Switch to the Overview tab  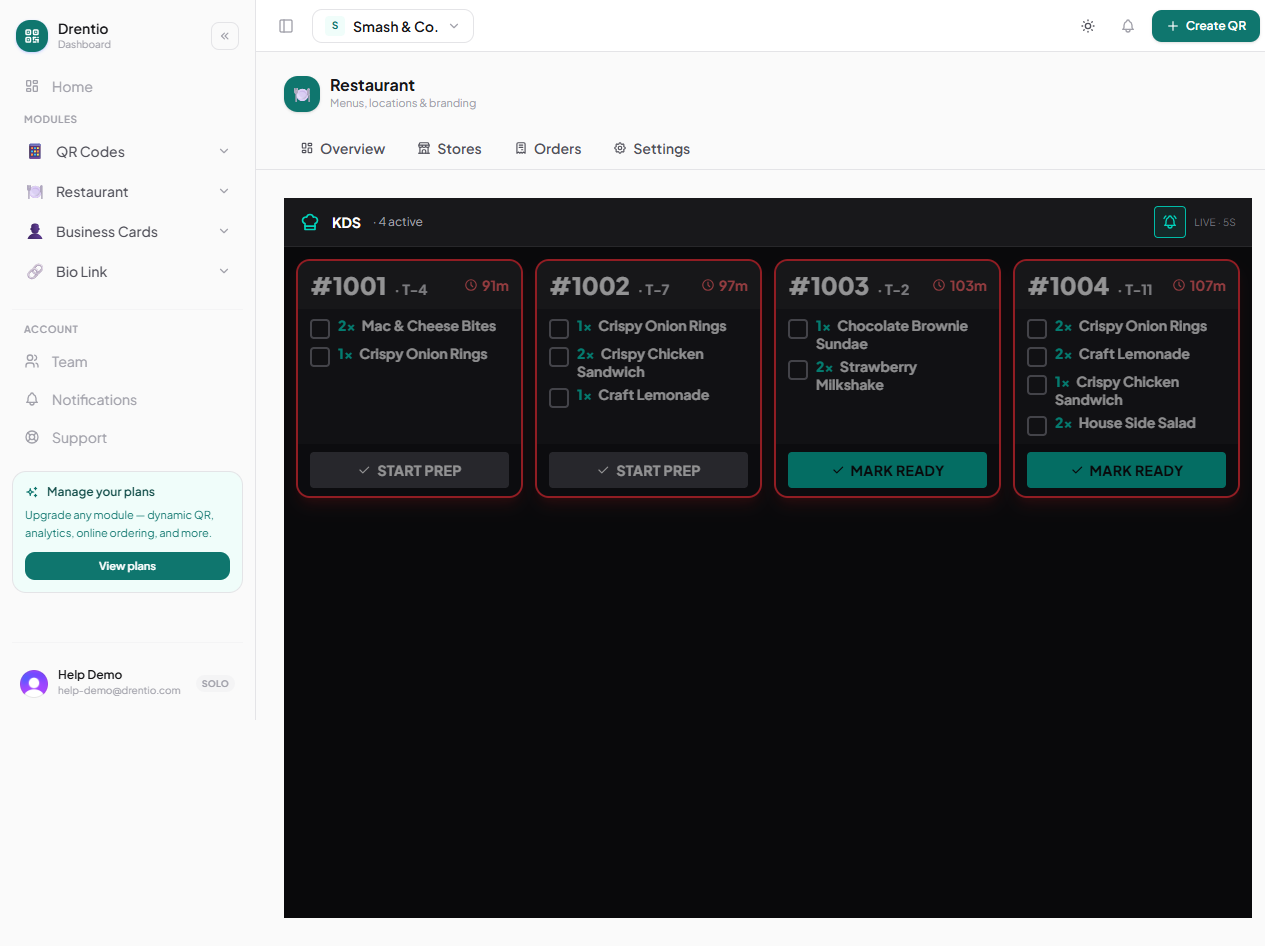pos(343,149)
